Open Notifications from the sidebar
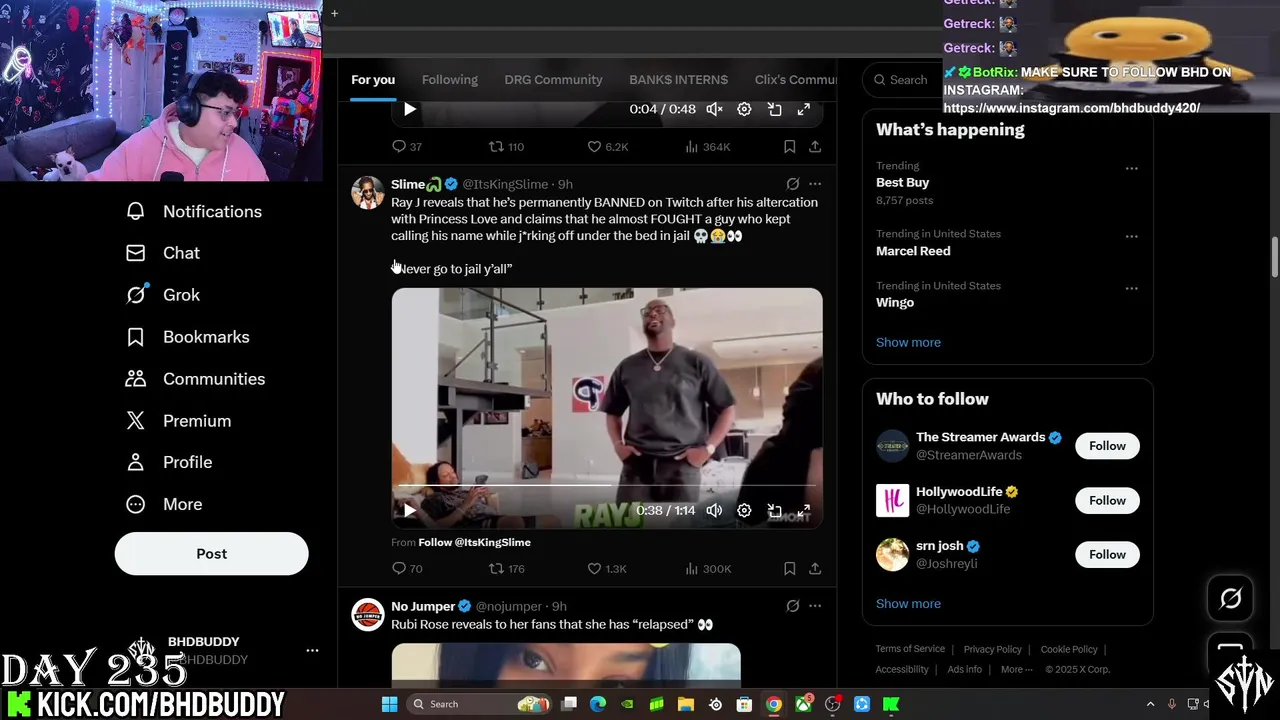1280x720 pixels. coord(194,211)
